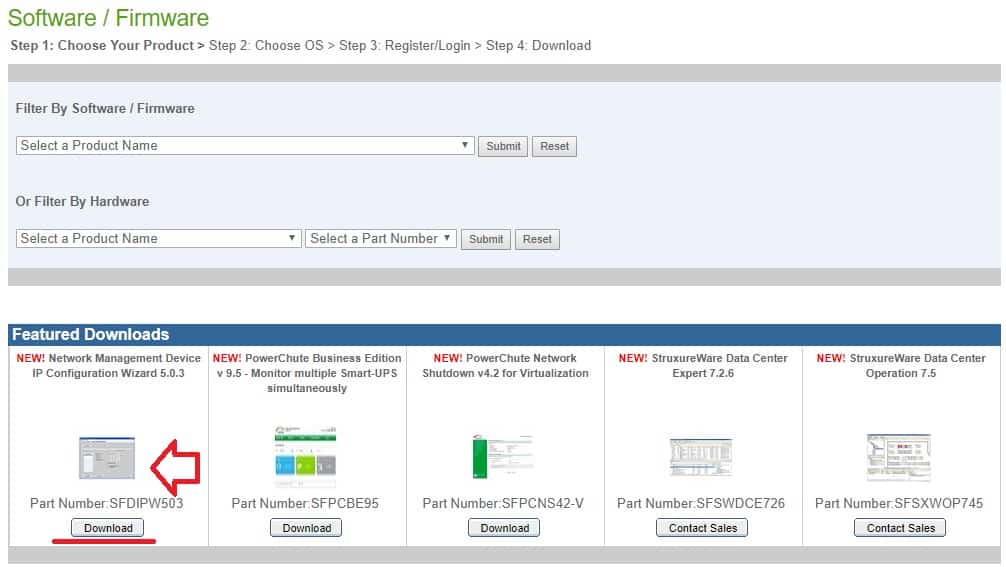Select the PowerChute Network Shutdown thumbnail

pos(503,458)
